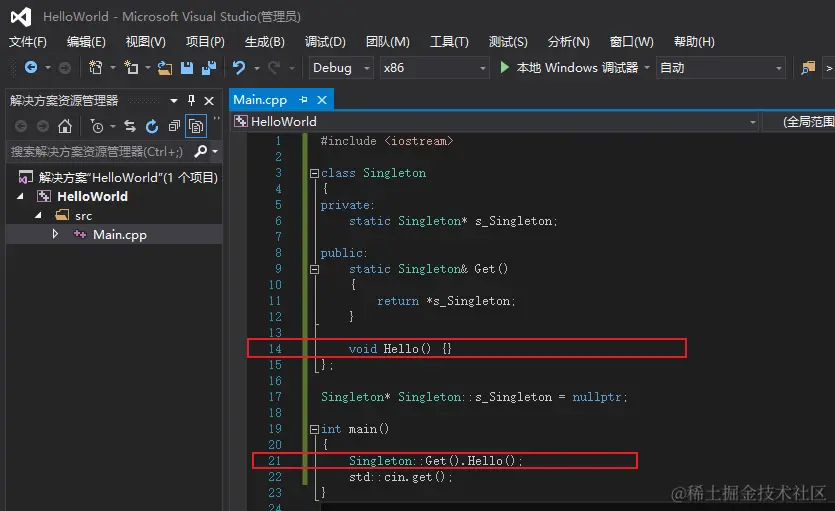
Task: Collapse the Get() function code block
Action: (x=314, y=269)
